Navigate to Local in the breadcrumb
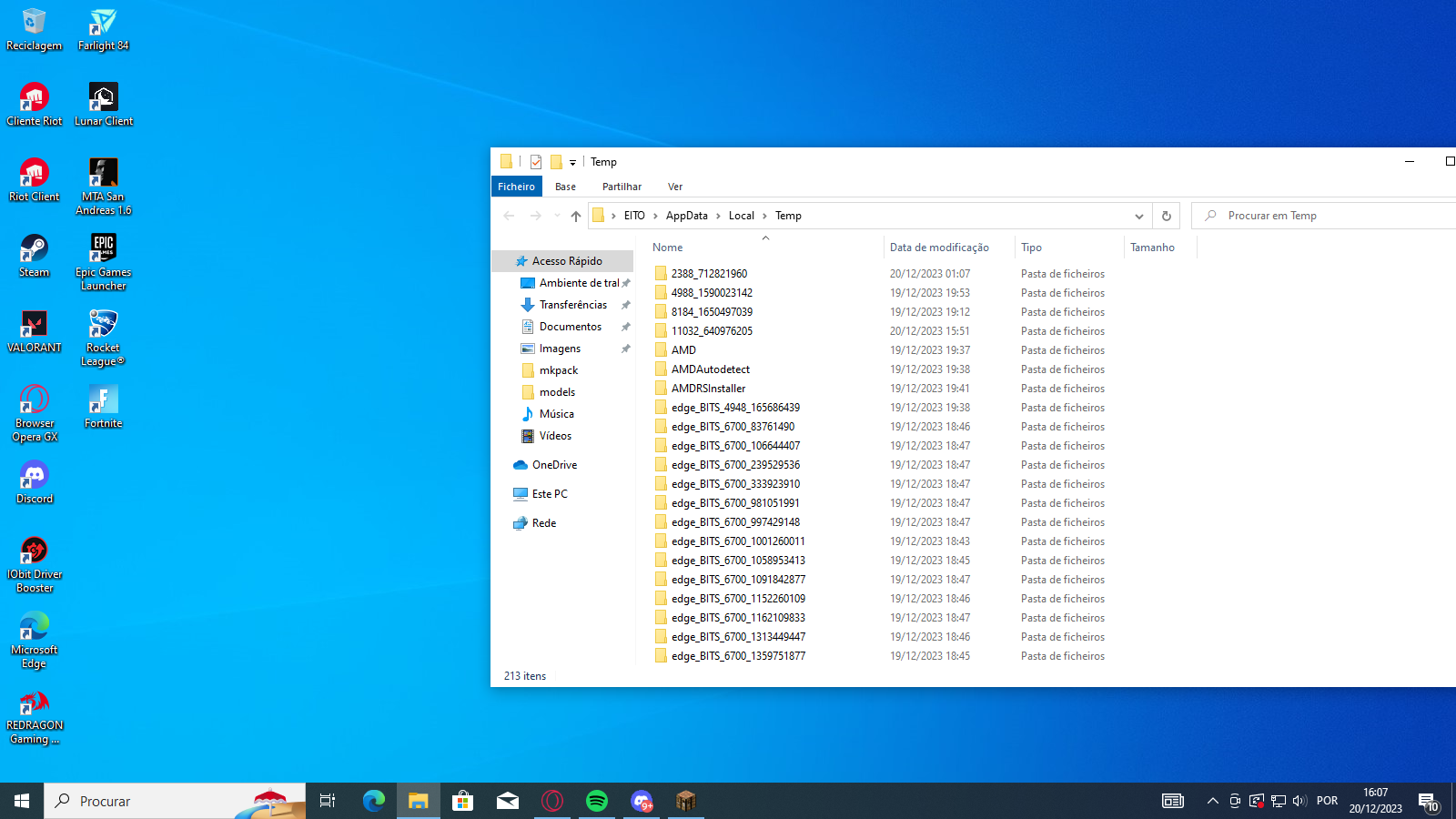1456x819 pixels. tap(741, 216)
